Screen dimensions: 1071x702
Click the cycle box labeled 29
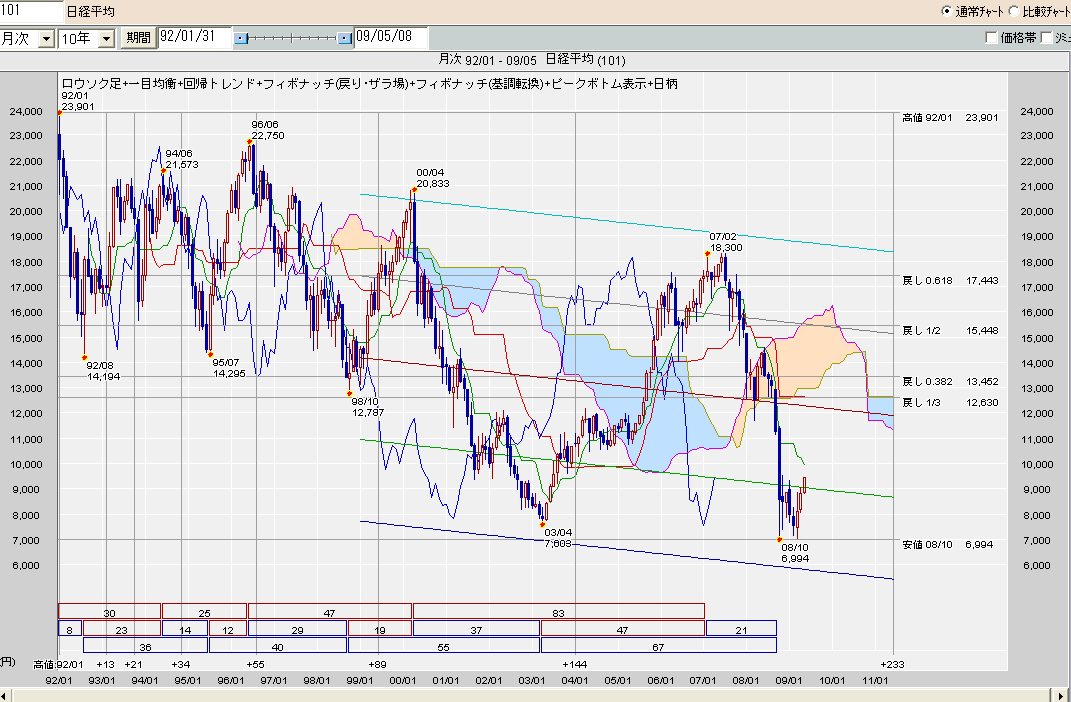[x=297, y=628]
